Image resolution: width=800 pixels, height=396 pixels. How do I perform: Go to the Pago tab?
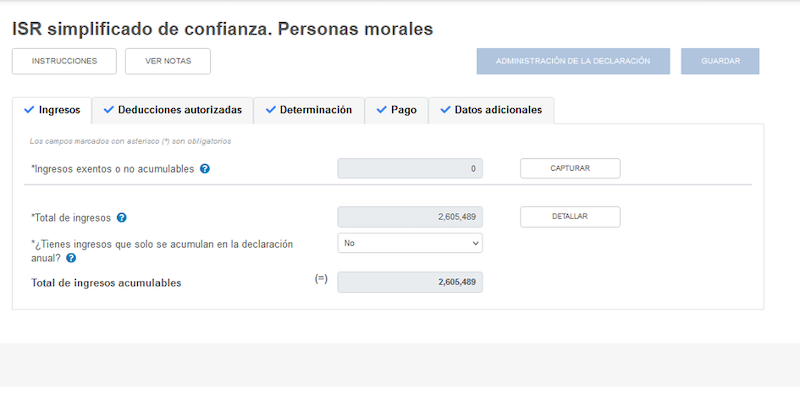tap(396, 110)
